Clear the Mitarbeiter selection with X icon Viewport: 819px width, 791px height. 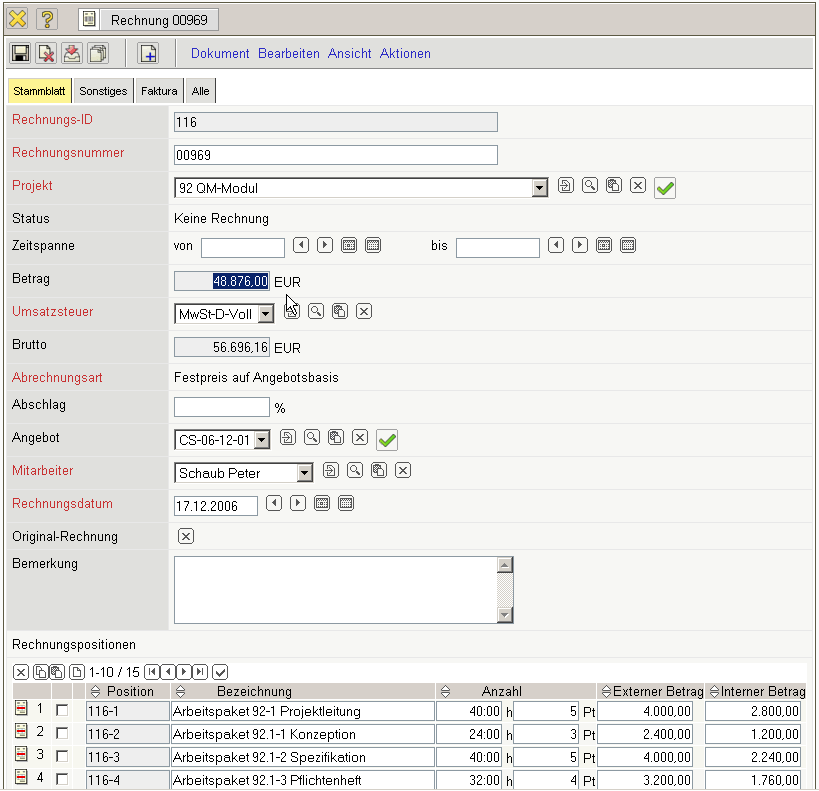[x=403, y=471]
